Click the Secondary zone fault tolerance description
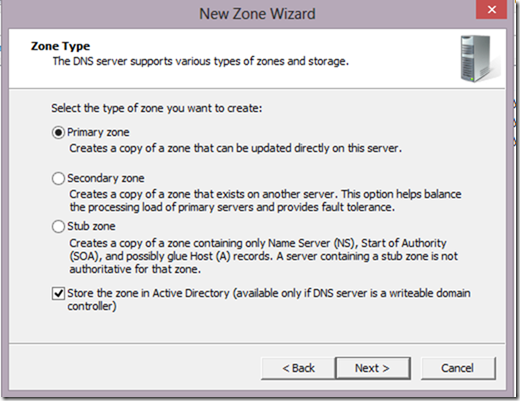The height and width of the screenshot is (401, 520). 265,201
